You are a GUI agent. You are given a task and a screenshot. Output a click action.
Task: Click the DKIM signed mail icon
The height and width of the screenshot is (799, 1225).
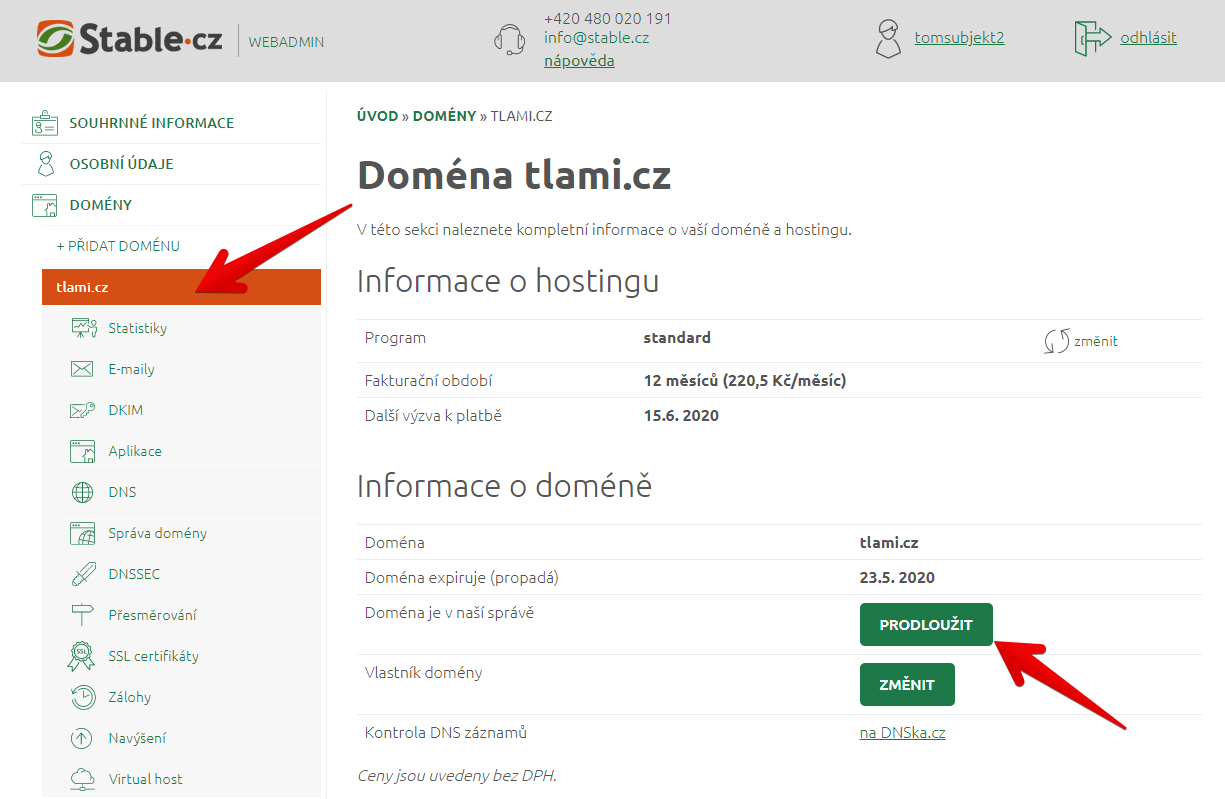click(x=82, y=410)
